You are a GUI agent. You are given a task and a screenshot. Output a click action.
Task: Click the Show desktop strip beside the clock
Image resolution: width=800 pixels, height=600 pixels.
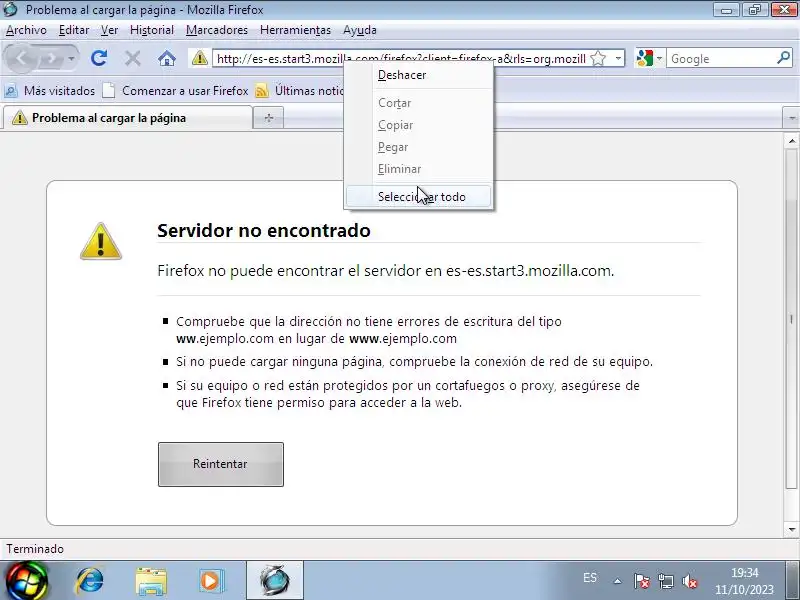pos(794,581)
